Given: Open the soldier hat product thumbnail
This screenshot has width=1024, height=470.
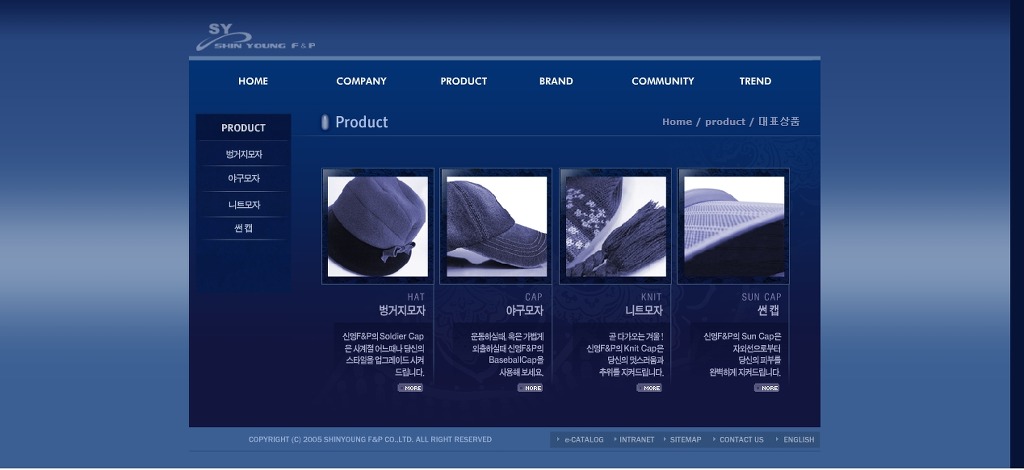Looking at the screenshot, I should click(377, 226).
